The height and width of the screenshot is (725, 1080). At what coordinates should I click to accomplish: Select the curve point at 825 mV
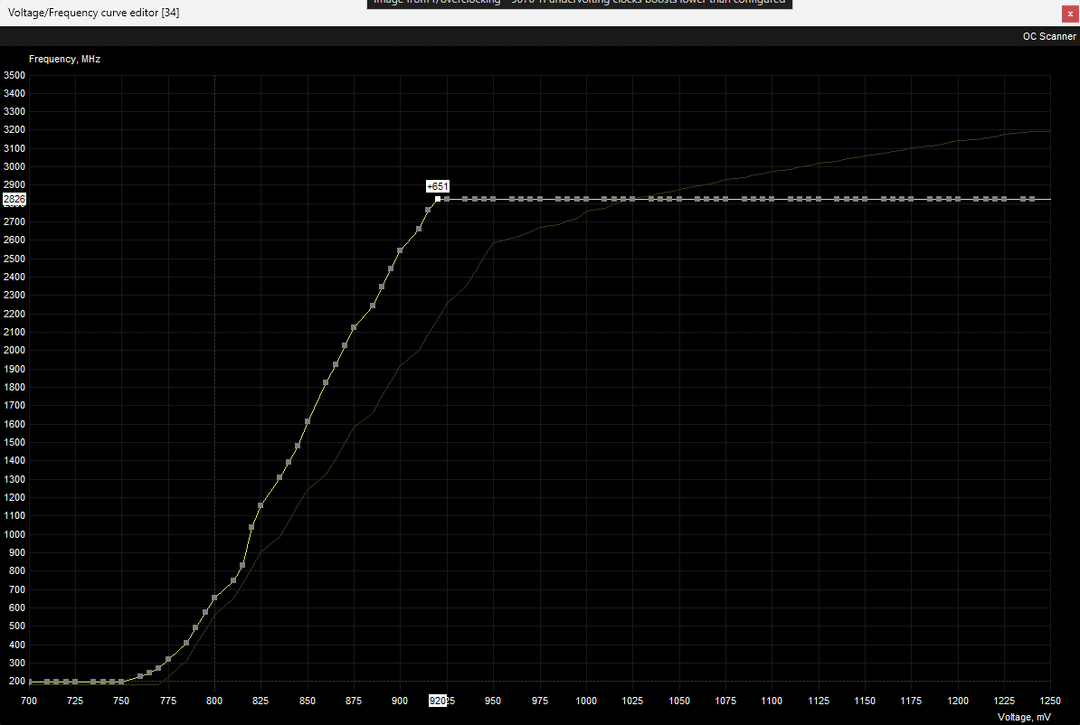coord(261,505)
